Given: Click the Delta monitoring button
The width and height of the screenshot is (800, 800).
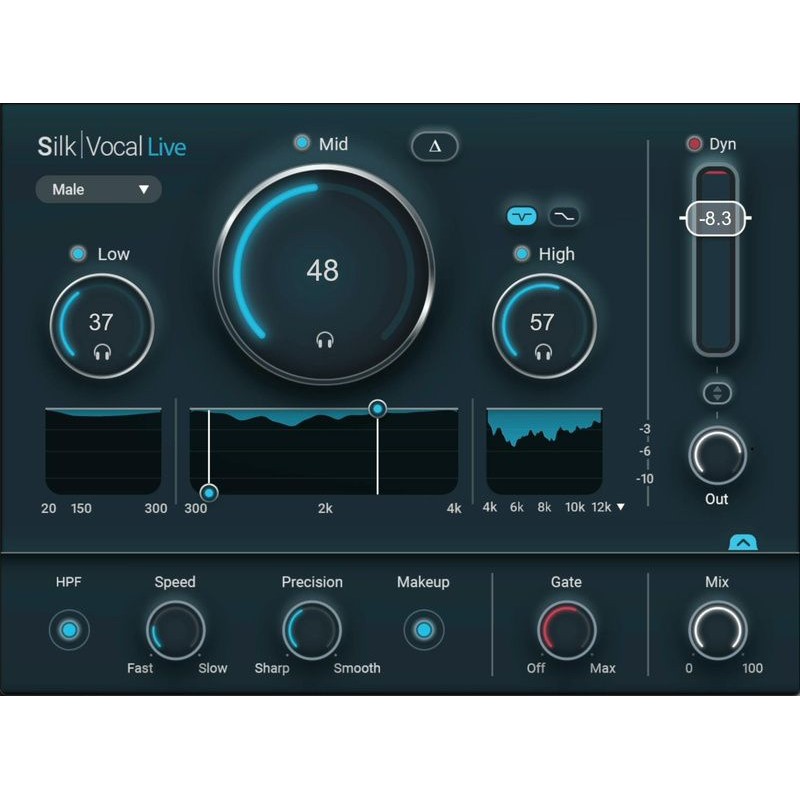Looking at the screenshot, I should pyautogui.click(x=434, y=146).
